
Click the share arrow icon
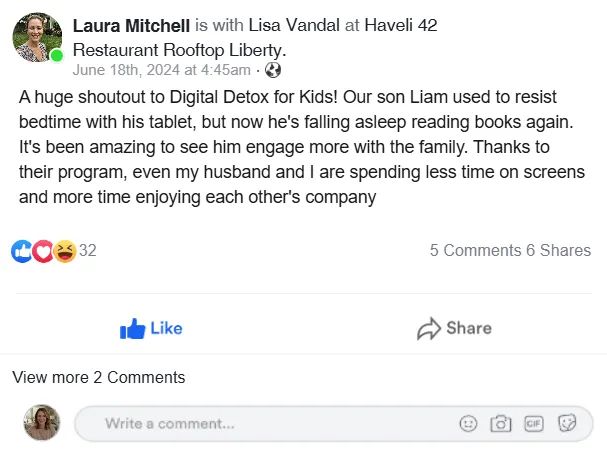coord(429,329)
